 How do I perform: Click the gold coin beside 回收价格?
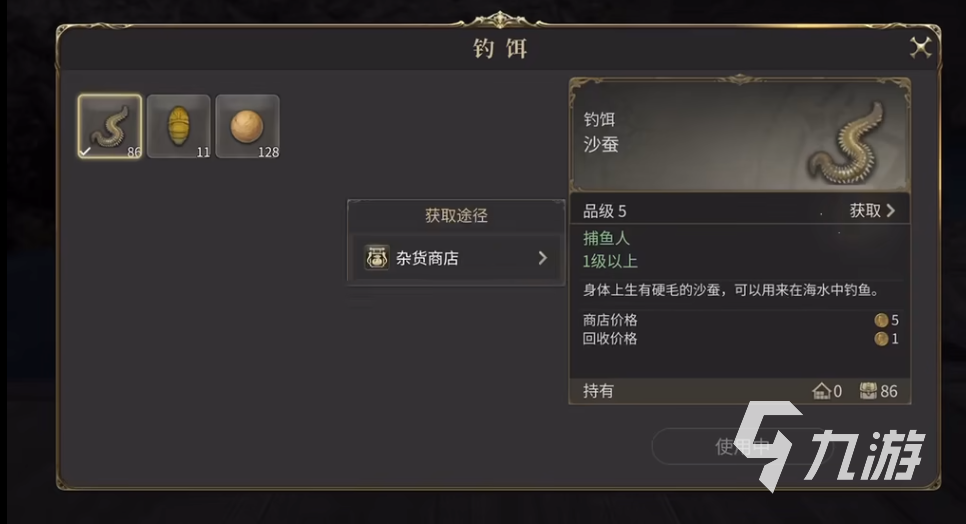click(x=881, y=338)
